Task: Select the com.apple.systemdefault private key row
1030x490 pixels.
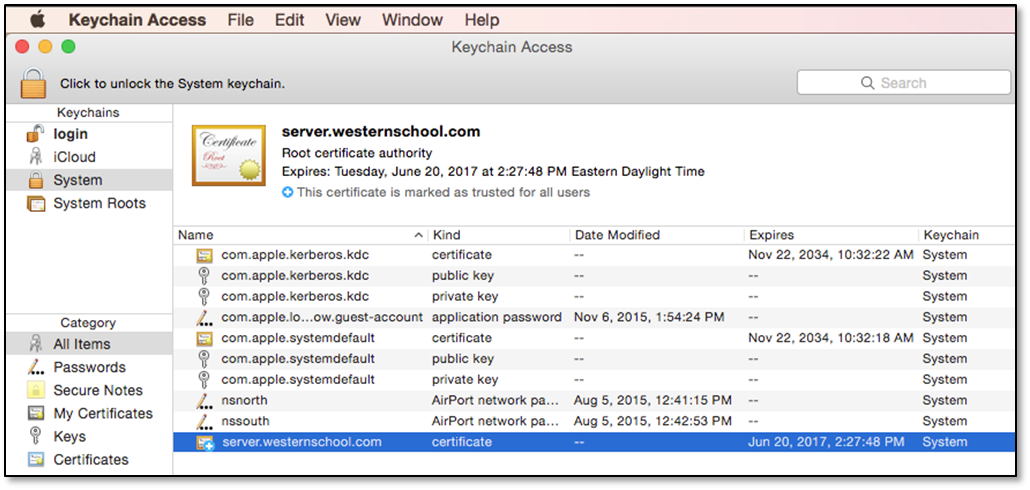Action: coord(594,380)
